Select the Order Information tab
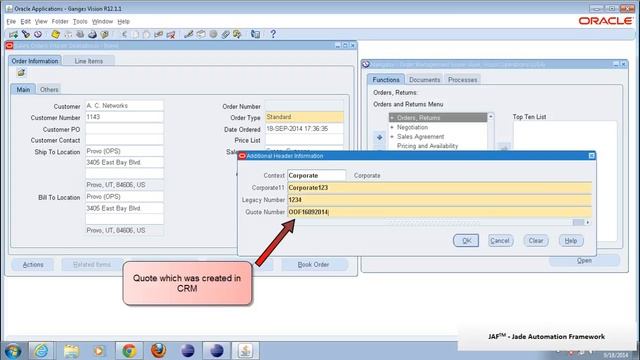The width and height of the screenshot is (640, 360). click(x=35, y=61)
